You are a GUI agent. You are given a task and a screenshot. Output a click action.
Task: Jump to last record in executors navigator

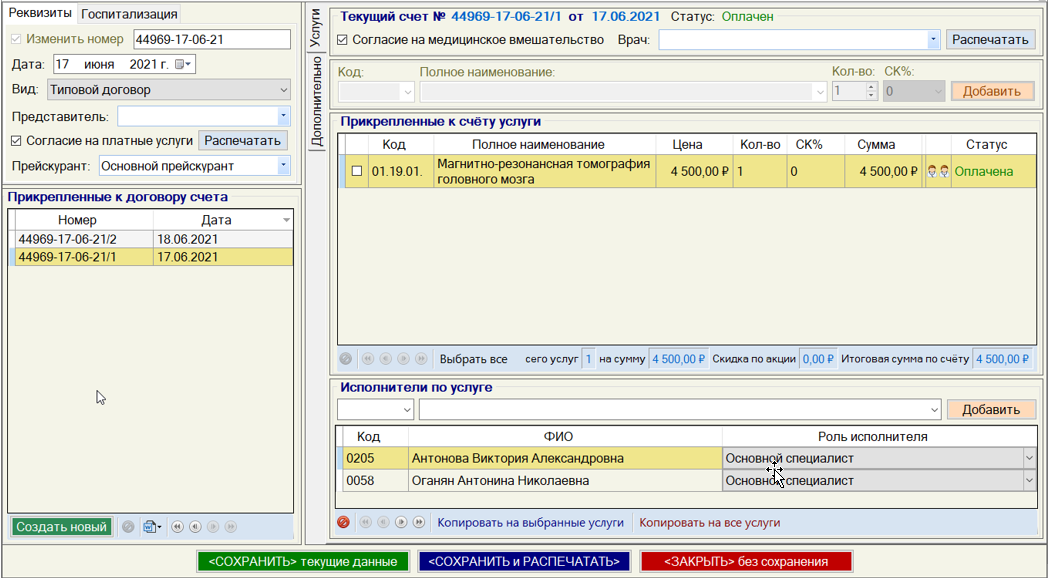pyautogui.click(x=418, y=522)
